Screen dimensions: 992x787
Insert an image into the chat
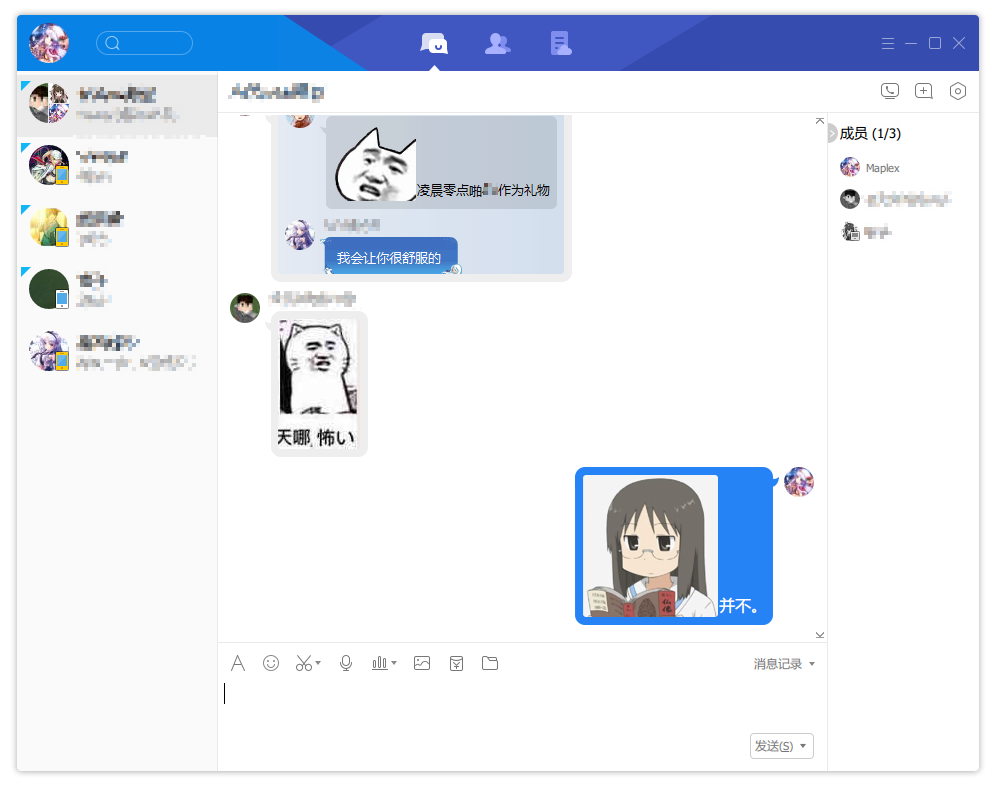click(422, 663)
